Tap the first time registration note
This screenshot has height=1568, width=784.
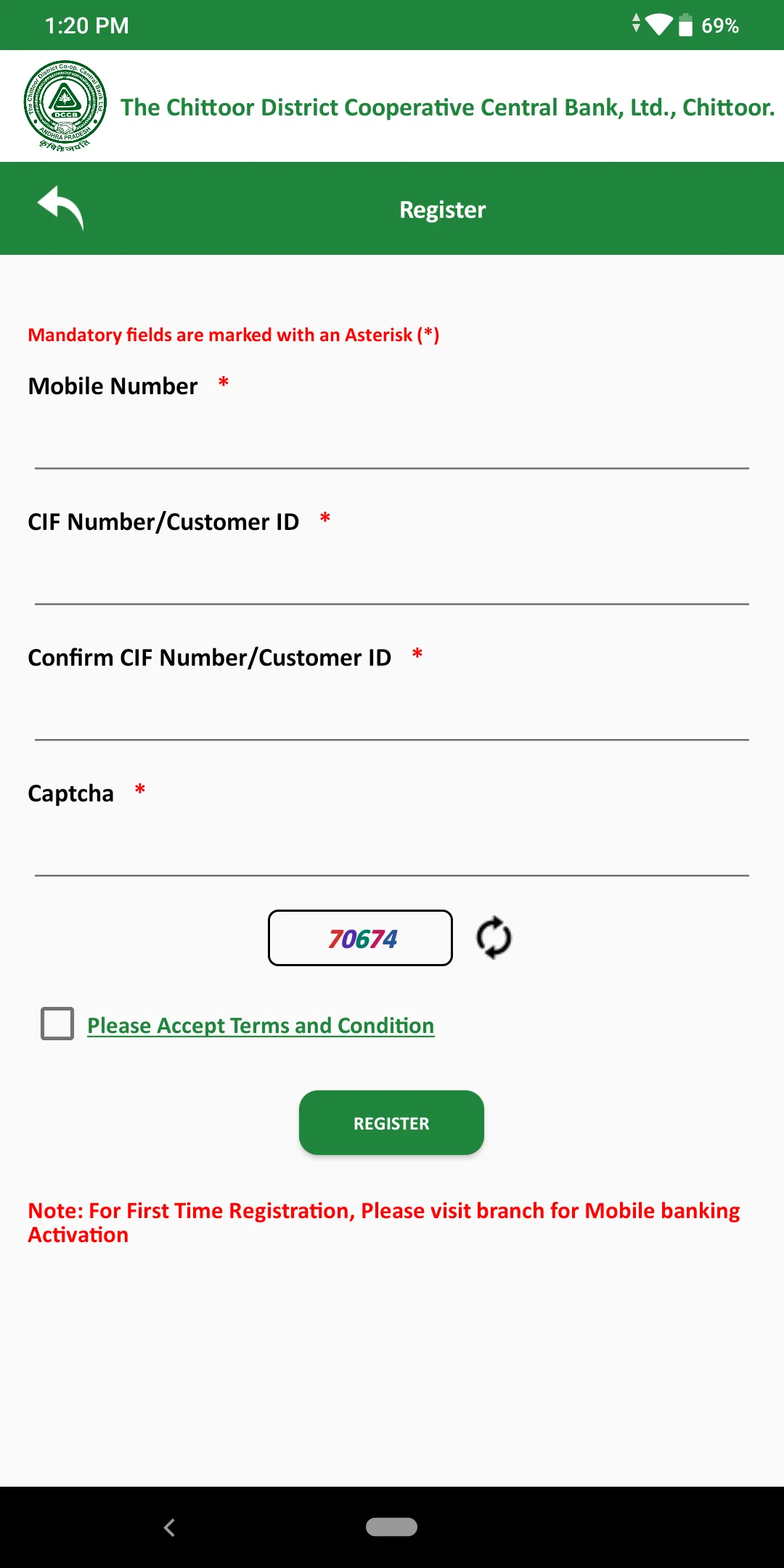pyautogui.click(x=383, y=1222)
